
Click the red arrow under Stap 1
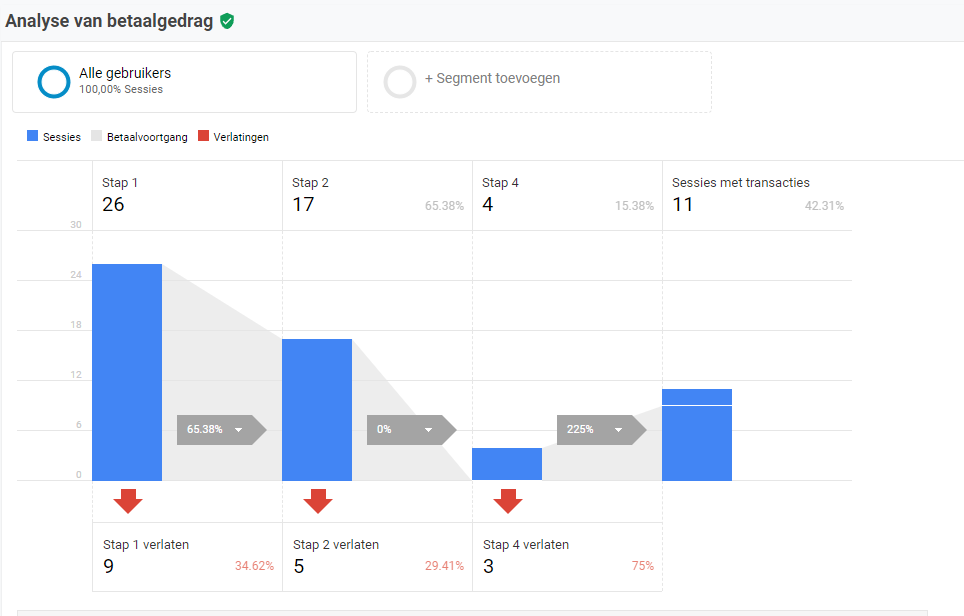tap(128, 501)
